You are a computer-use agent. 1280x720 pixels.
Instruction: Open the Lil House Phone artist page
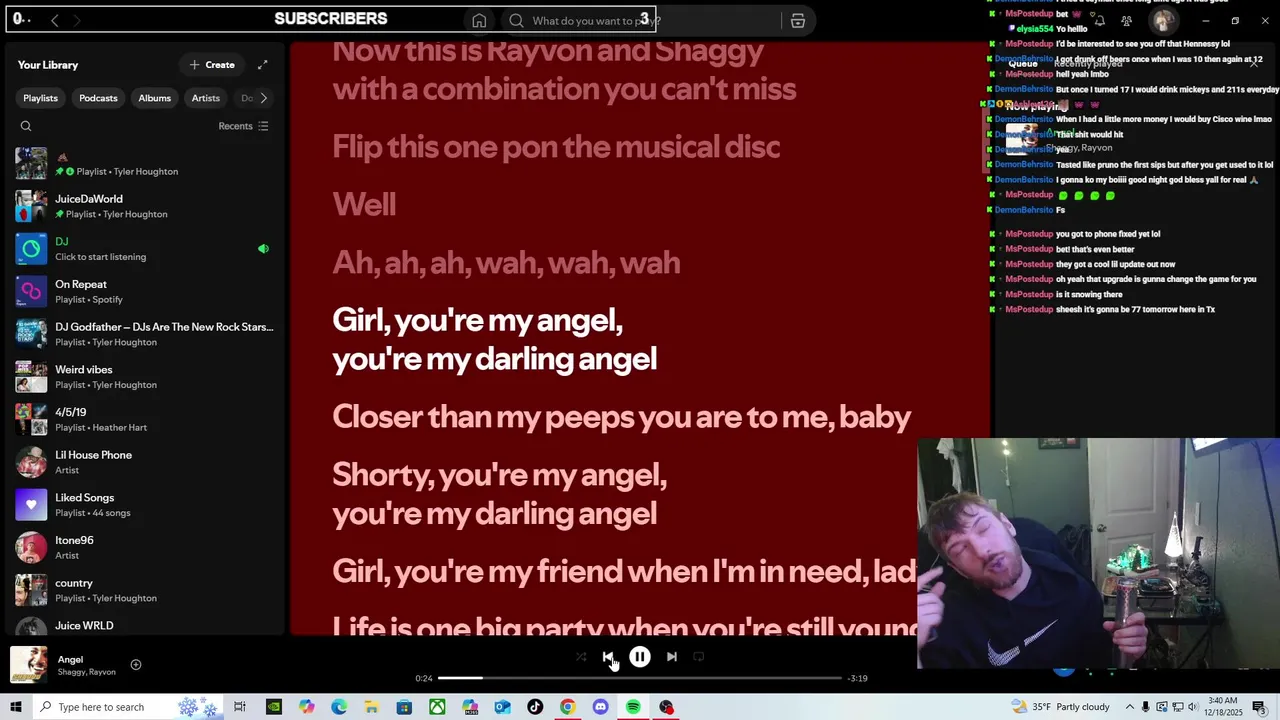pos(145,462)
